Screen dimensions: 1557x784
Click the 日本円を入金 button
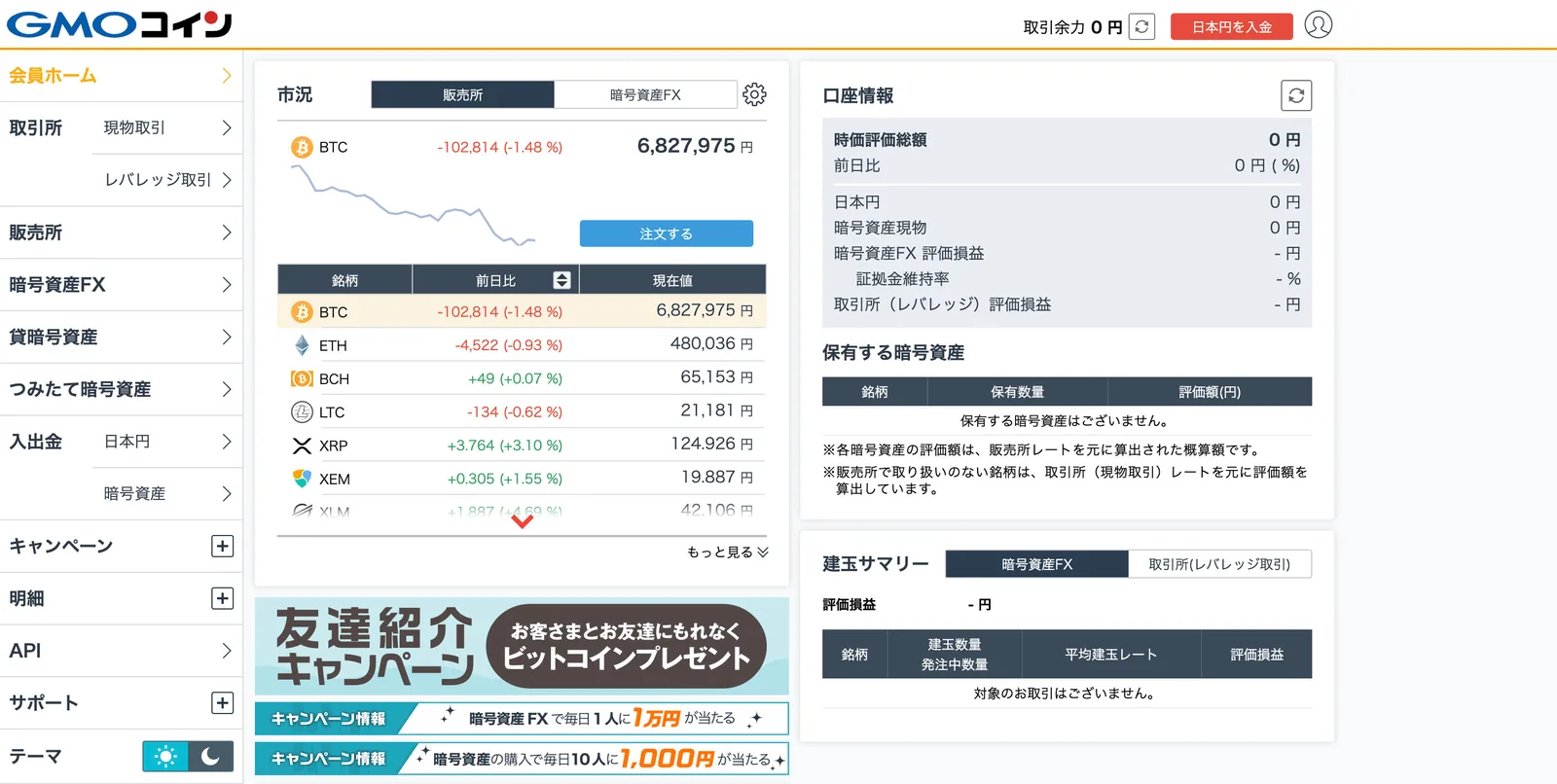[x=1232, y=26]
